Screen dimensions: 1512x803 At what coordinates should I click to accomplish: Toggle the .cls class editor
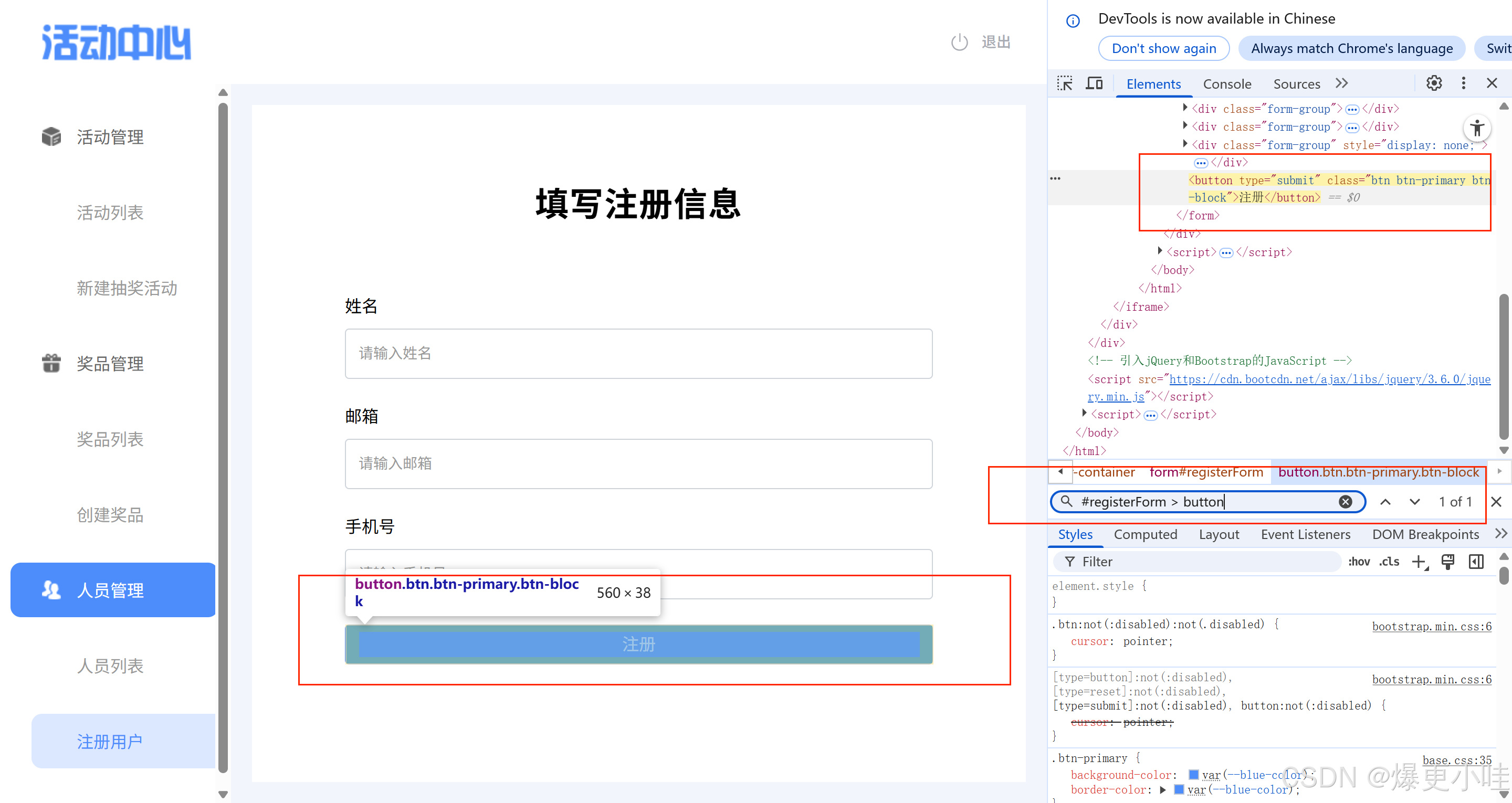[1389, 562]
